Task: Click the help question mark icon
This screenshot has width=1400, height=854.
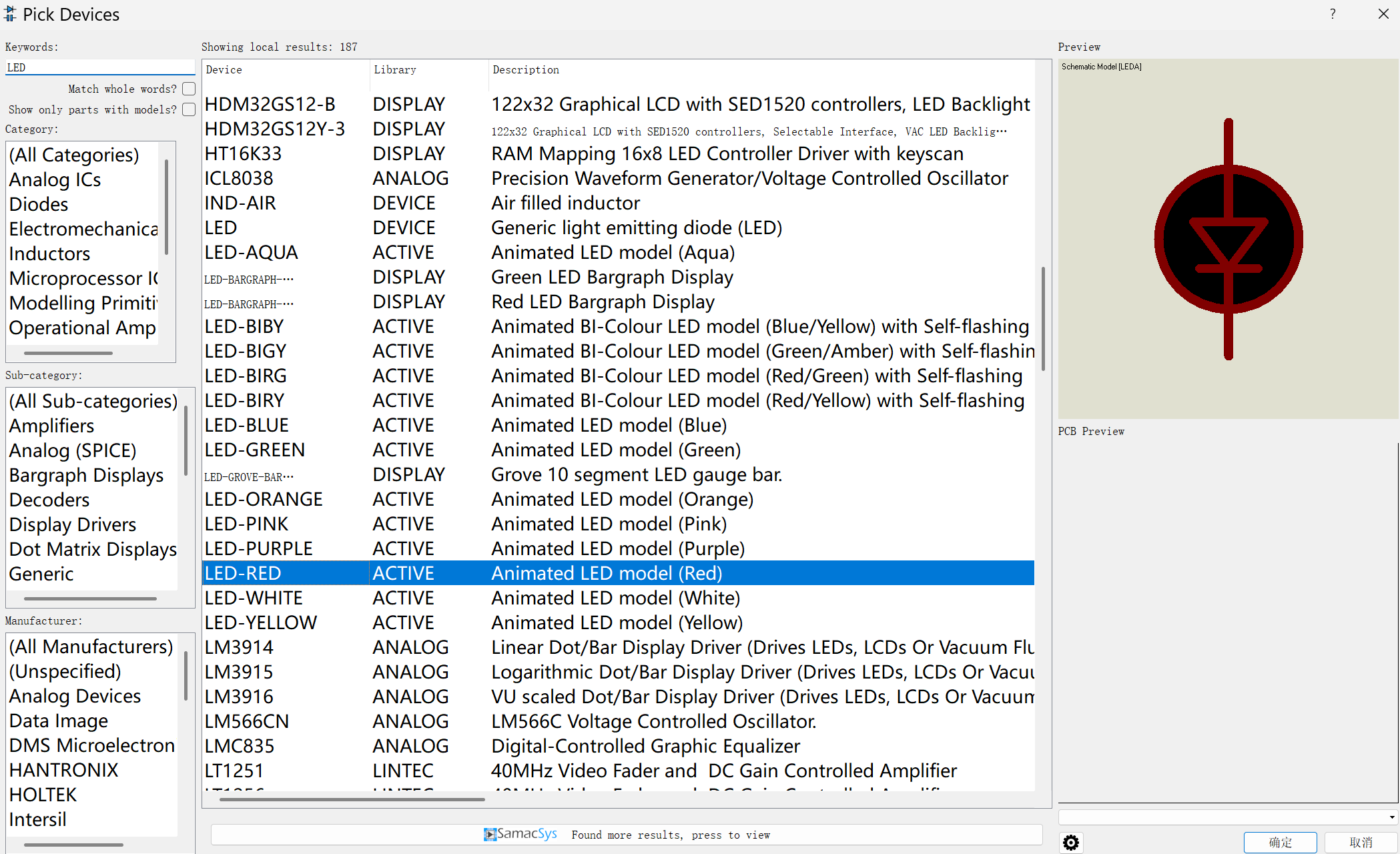Action: pyautogui.click(x=1333, y=14)
